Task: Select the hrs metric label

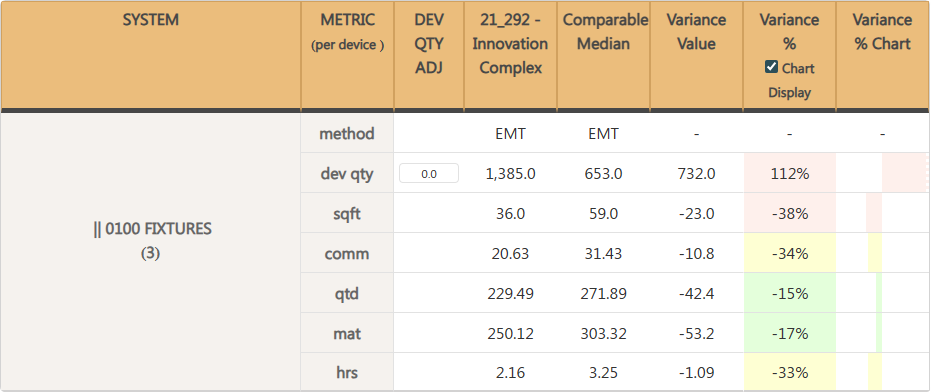Action: (x=347, y=373)
